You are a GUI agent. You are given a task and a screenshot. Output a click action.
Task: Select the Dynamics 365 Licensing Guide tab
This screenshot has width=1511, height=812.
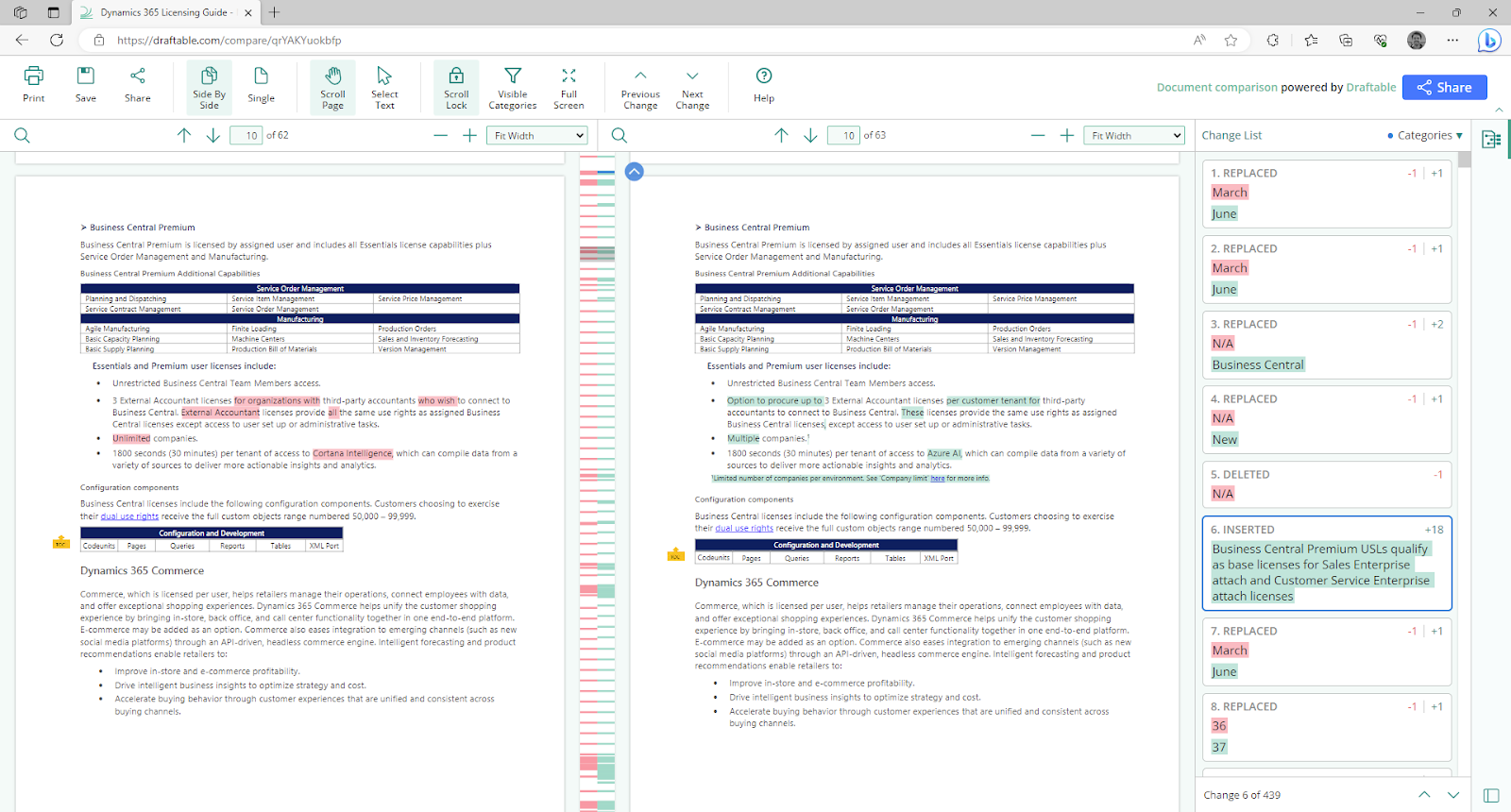coord(166,13)
